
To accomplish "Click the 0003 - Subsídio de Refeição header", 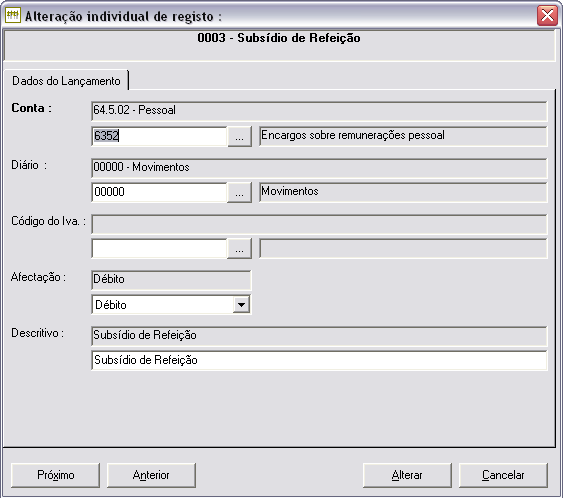I will [279, 38].
